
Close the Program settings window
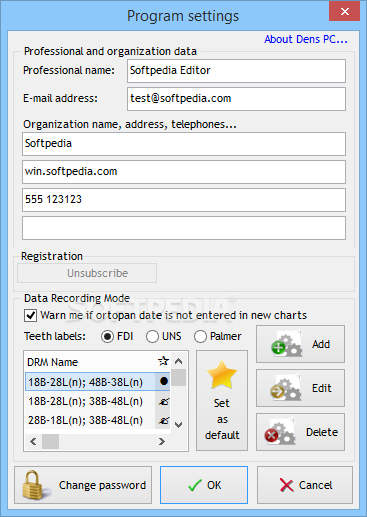tap(345, 11)
